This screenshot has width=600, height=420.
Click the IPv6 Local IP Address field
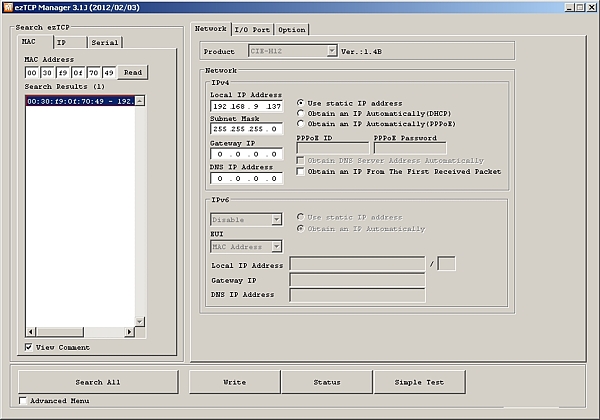coord(357,264)
